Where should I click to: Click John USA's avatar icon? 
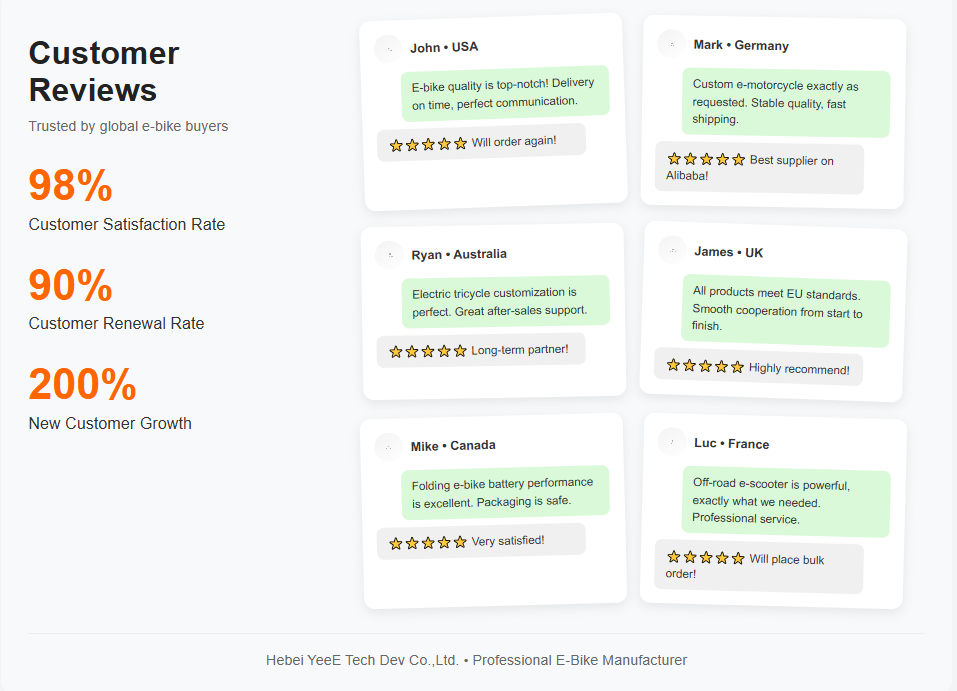[389, 49]
